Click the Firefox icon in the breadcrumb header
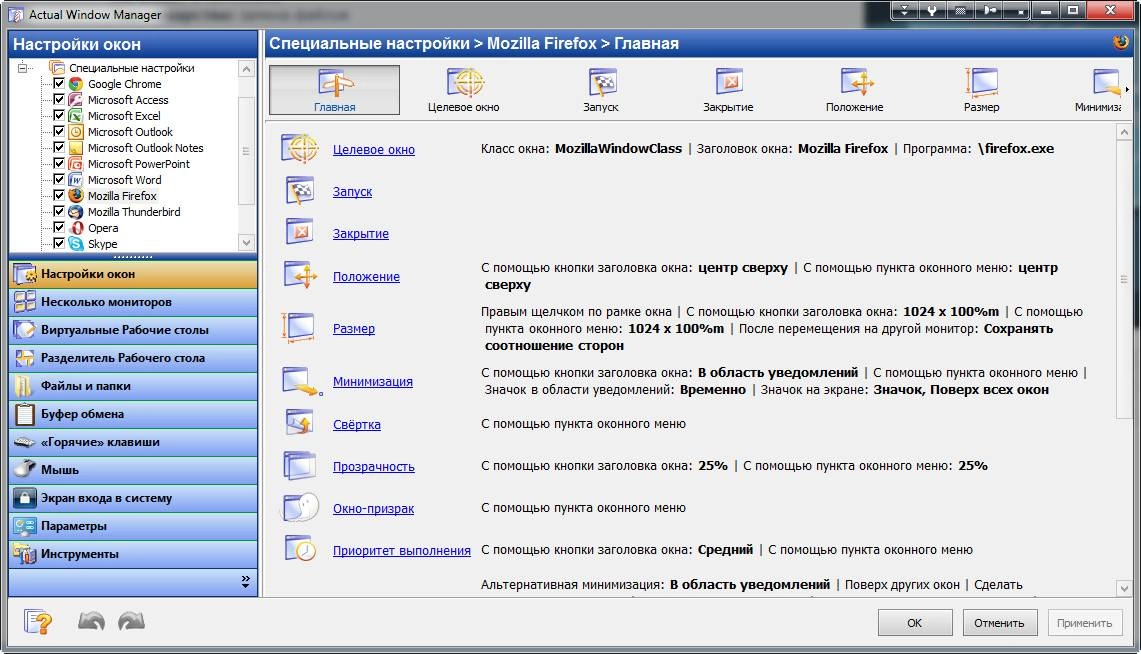Viewport: 1141px width, 654px height. [x=1121, y=43]
